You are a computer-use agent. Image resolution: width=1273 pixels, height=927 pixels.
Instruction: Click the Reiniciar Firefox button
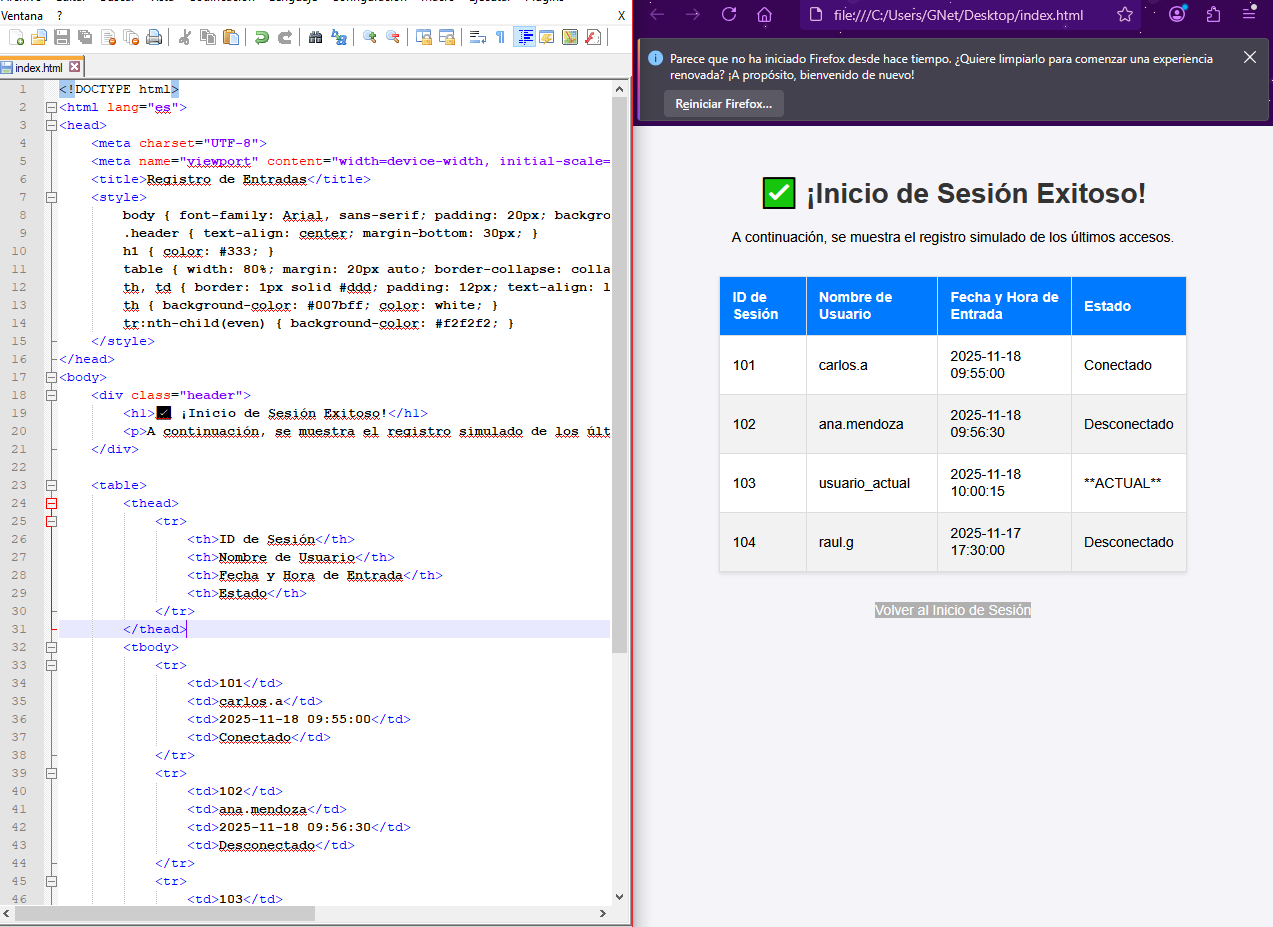[723, 104]
